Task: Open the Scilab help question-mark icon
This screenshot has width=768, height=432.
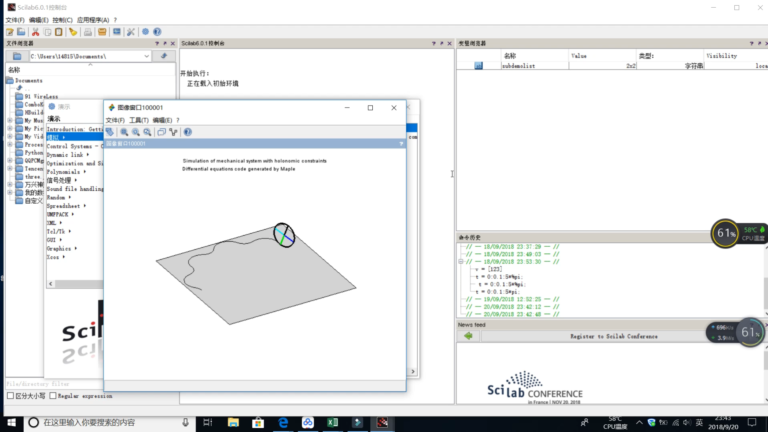Action: 157,32
